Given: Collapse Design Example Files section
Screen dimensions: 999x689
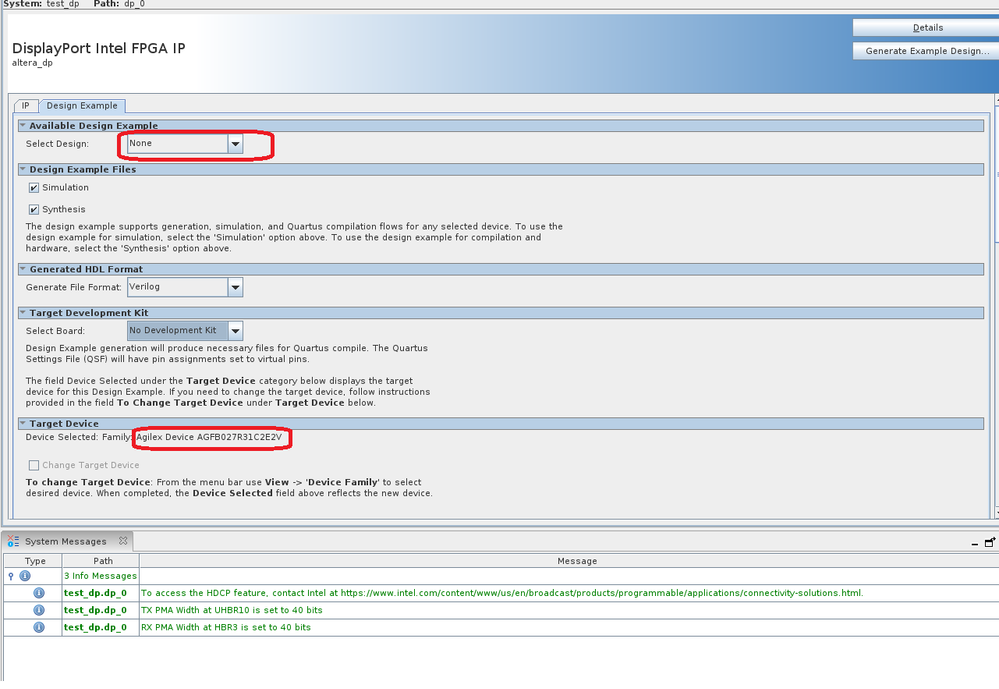Looking at the screenshot, I should pos(22,169).
